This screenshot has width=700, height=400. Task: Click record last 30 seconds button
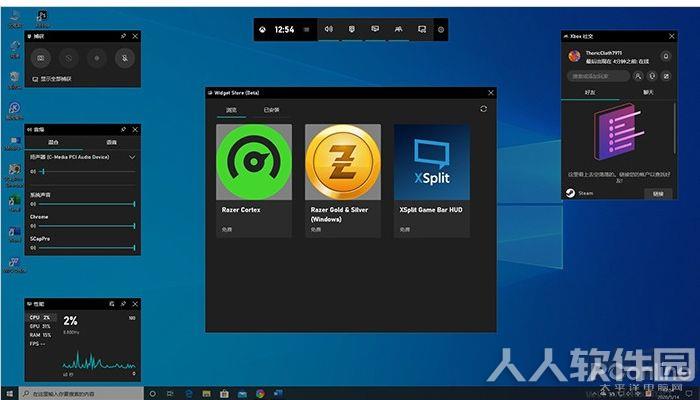tap(69, 58)
